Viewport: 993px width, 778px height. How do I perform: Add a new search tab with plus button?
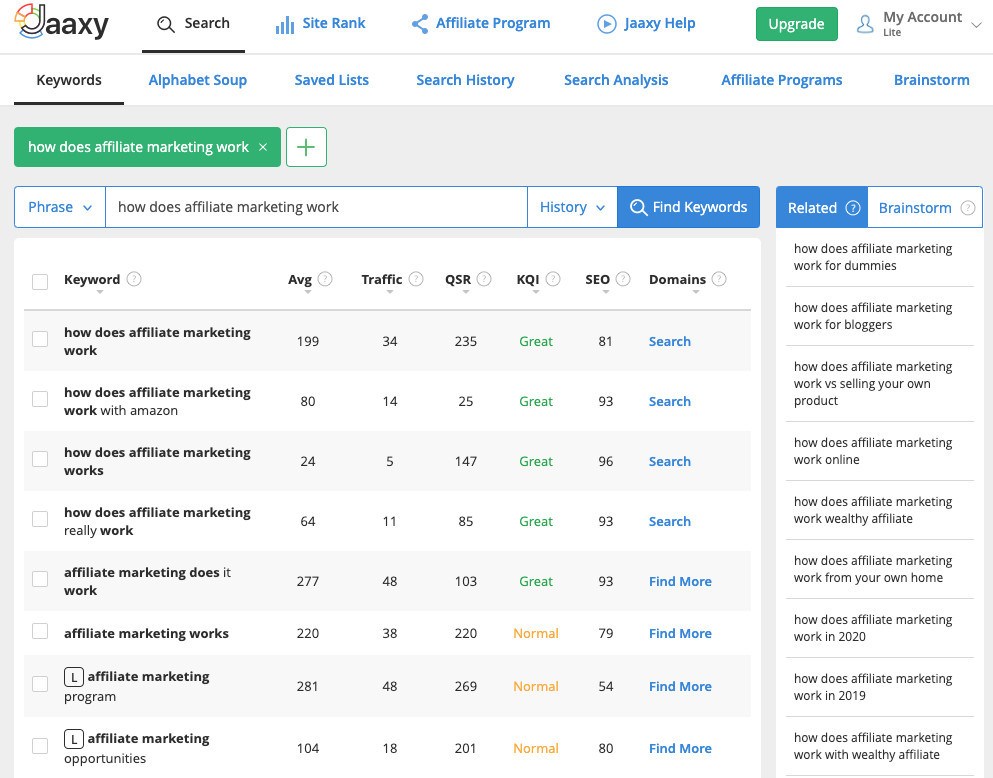coord(307,147)
